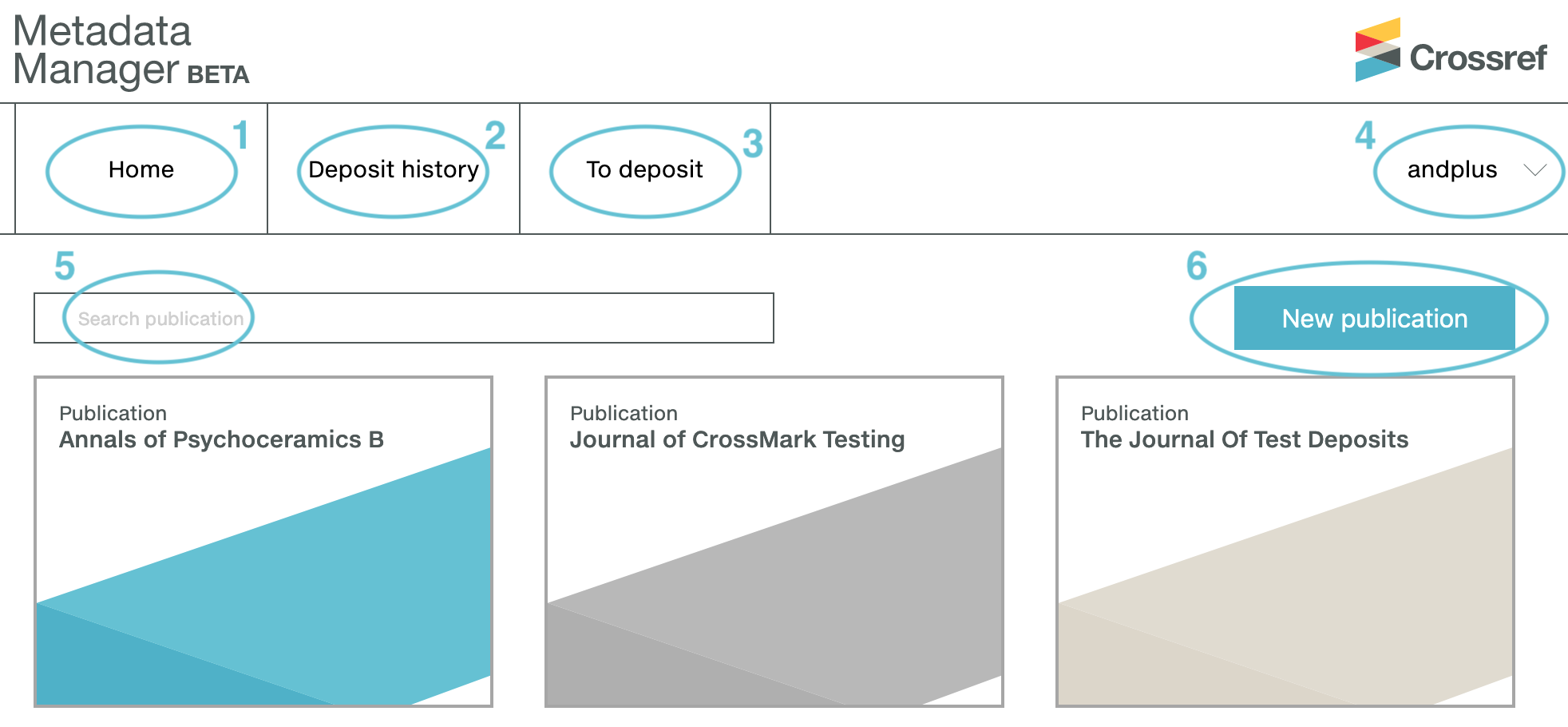1568x727 pixels.
Task: Click the New publication button
Action: [1374, 318]
